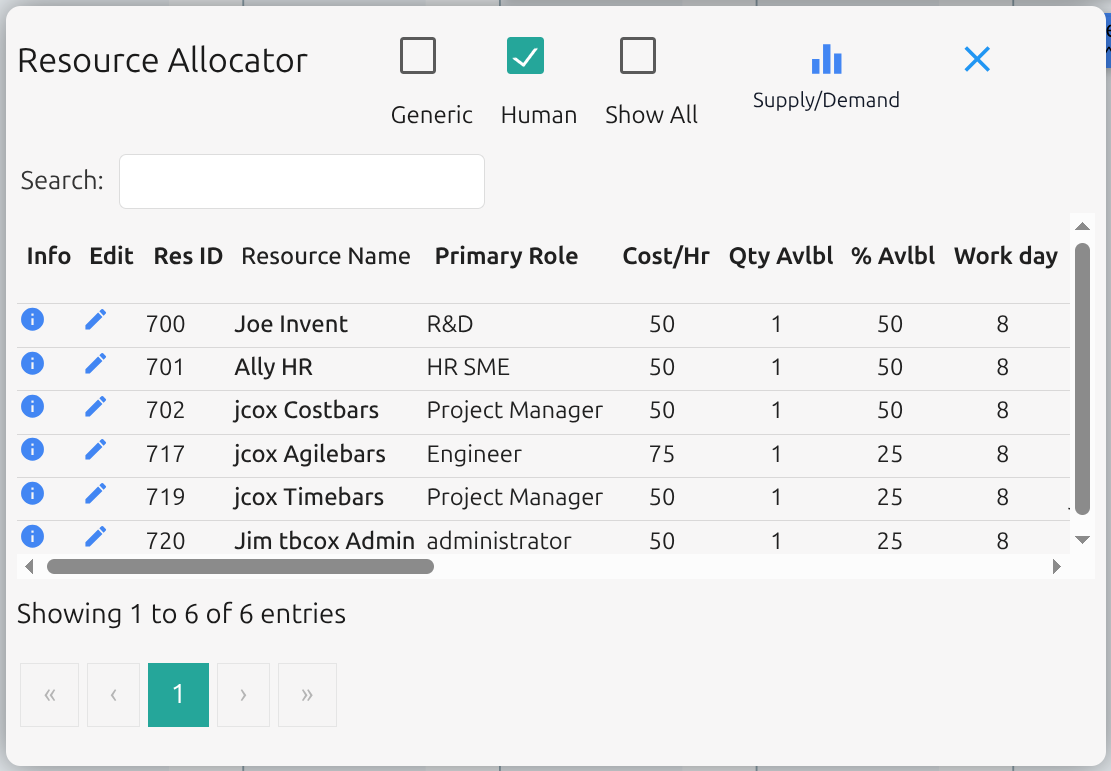Edit resource 701 Ally HR
Screen dimensions: 1111x771
coord(96,364)
